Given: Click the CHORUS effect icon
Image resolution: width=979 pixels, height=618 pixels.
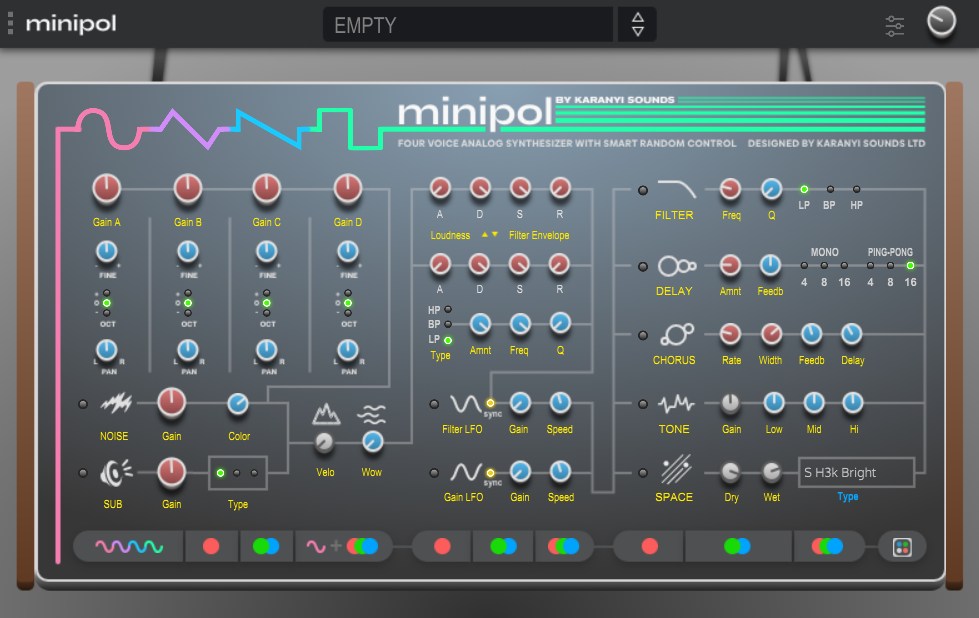Looking at the screenshot, I should (677, 335).
